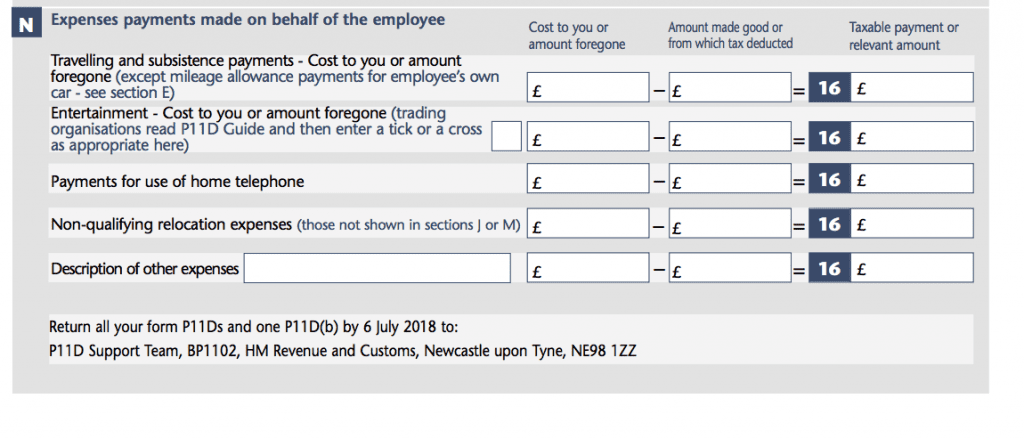Select other expenses cost to you field
1024x439 pixels.
pos(588,268)
